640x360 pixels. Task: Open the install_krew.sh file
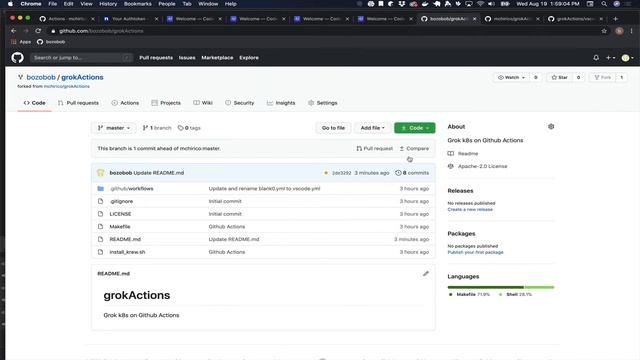pyautogui.click(x=127, y=252)
